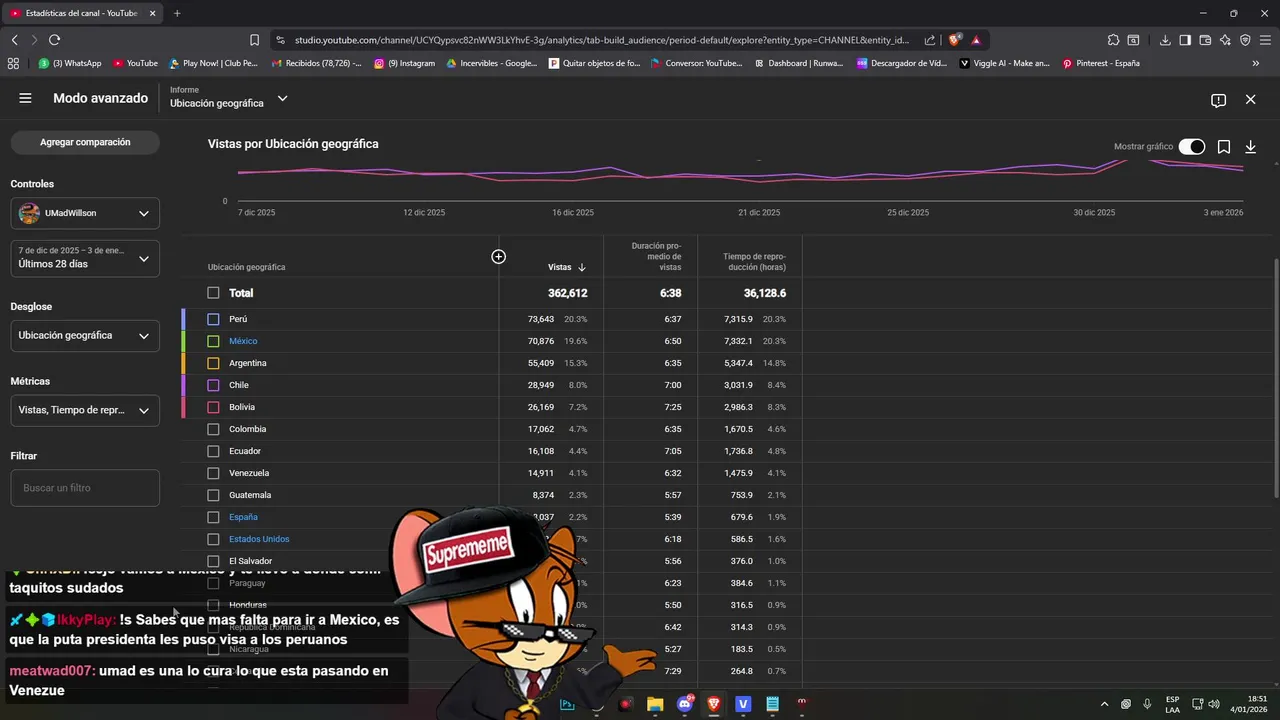This screenshot has width=1280, height=720.
Task: Open the Últimos 28 días date range dropdown
Action: pyautogui.click(x=85, y=258)
